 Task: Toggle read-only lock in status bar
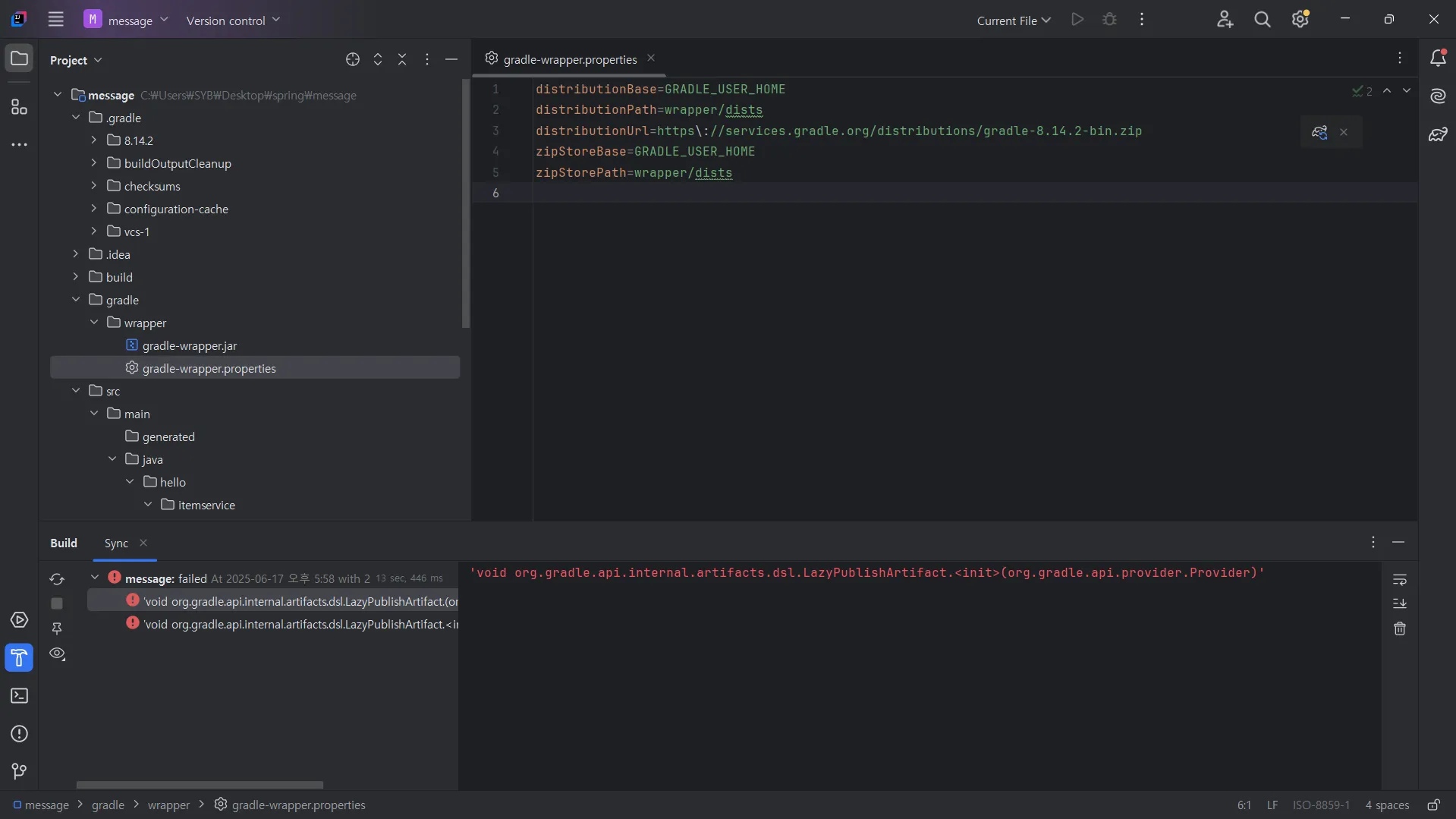point(1433,805)
